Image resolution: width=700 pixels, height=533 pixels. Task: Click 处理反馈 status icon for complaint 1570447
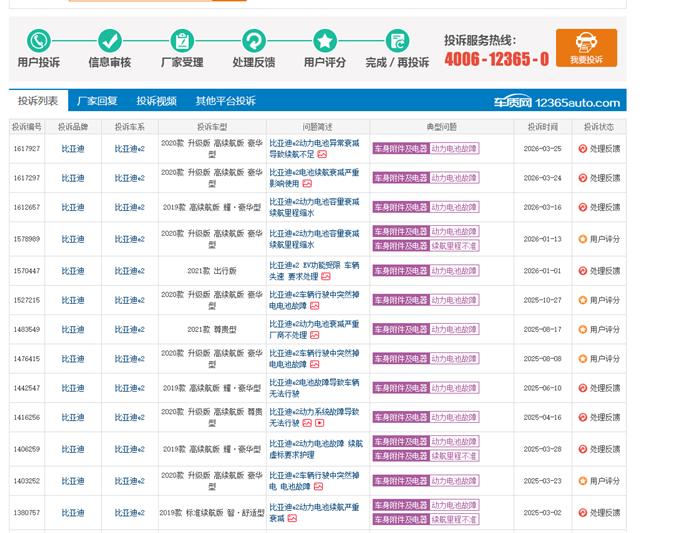click(582, 271)
